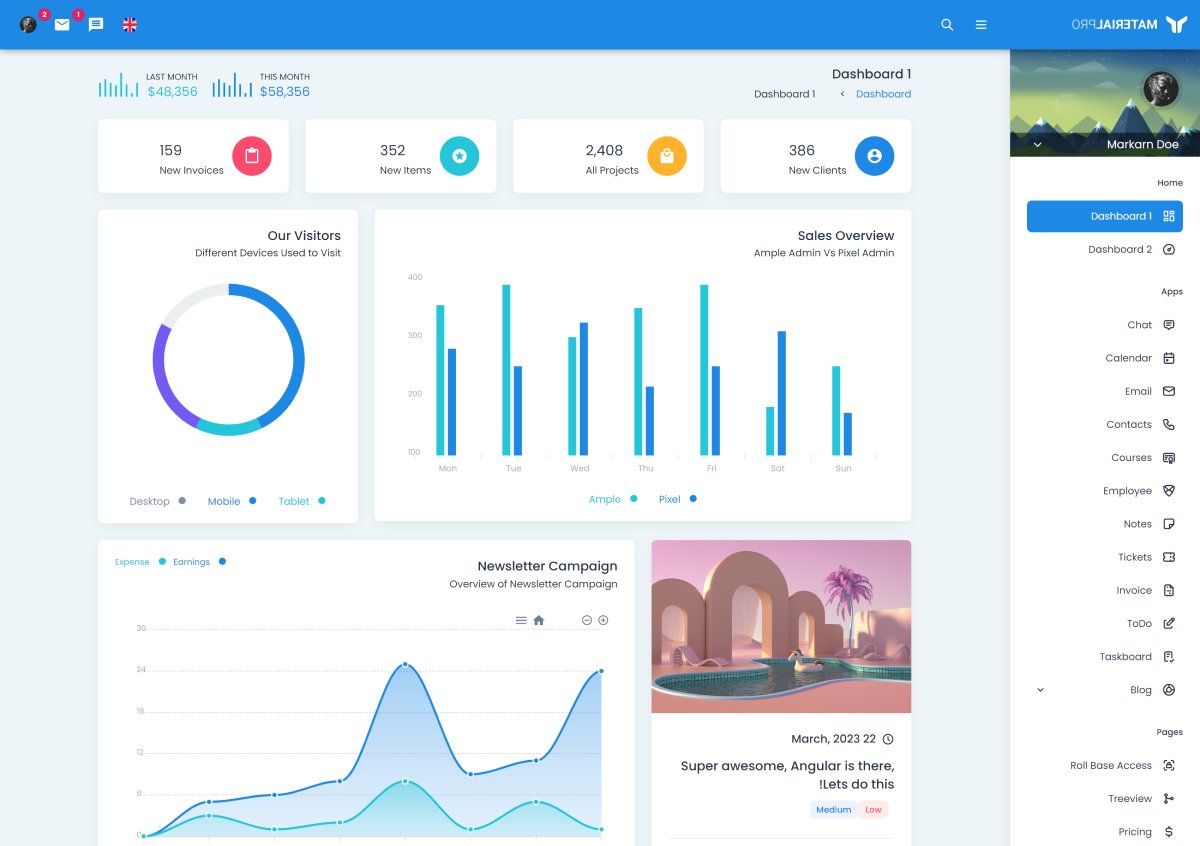
Task: Click the search magnifier icon in header
Action: point(947,25)
